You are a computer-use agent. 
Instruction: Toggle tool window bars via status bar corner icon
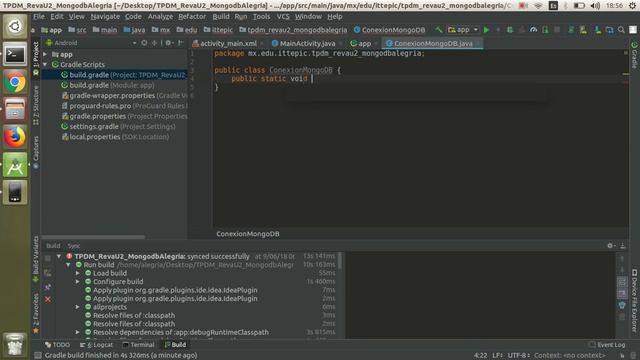(38, 356)
